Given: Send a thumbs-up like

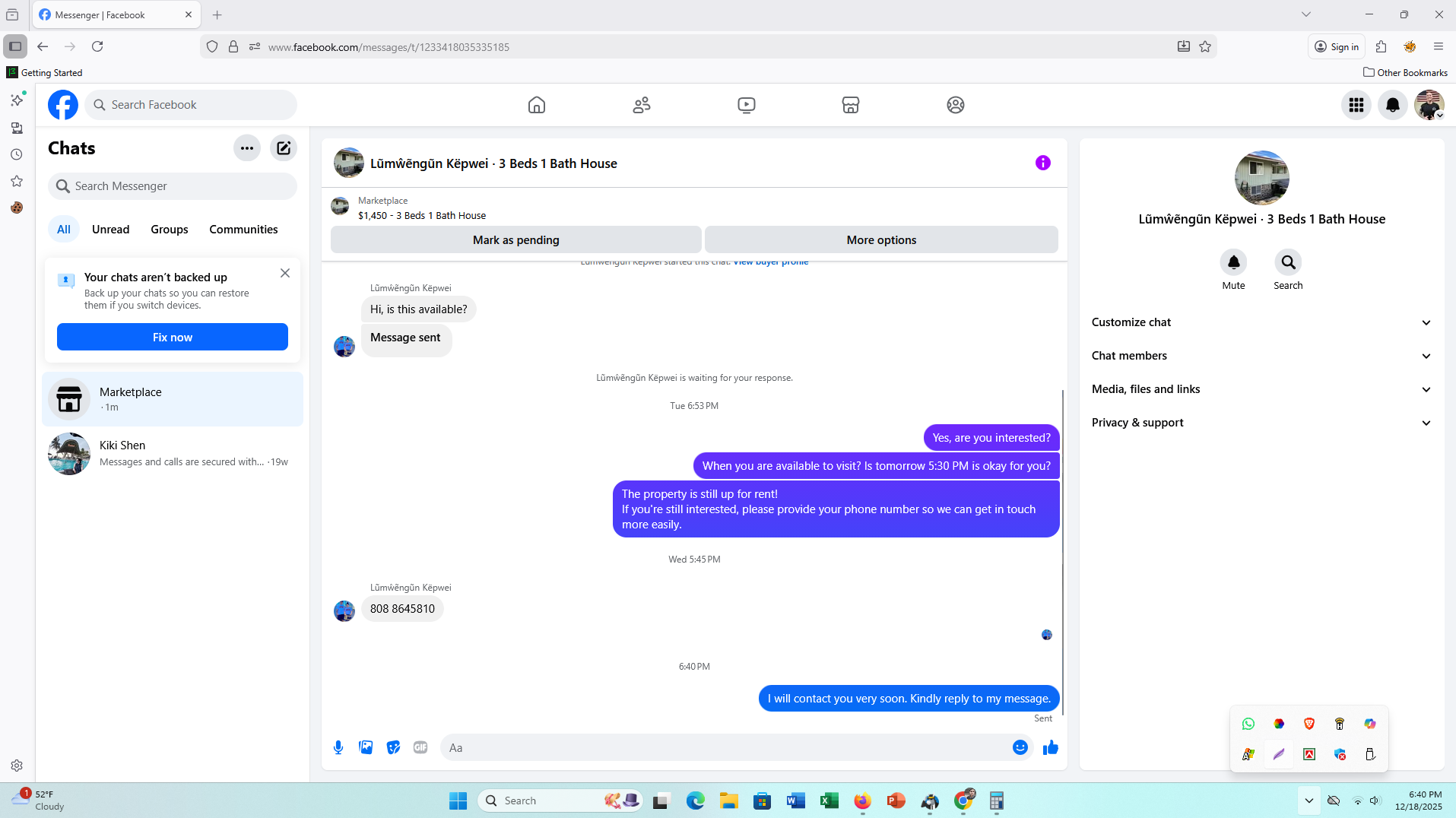Looking at the screenshot, I should [1051, 747].
